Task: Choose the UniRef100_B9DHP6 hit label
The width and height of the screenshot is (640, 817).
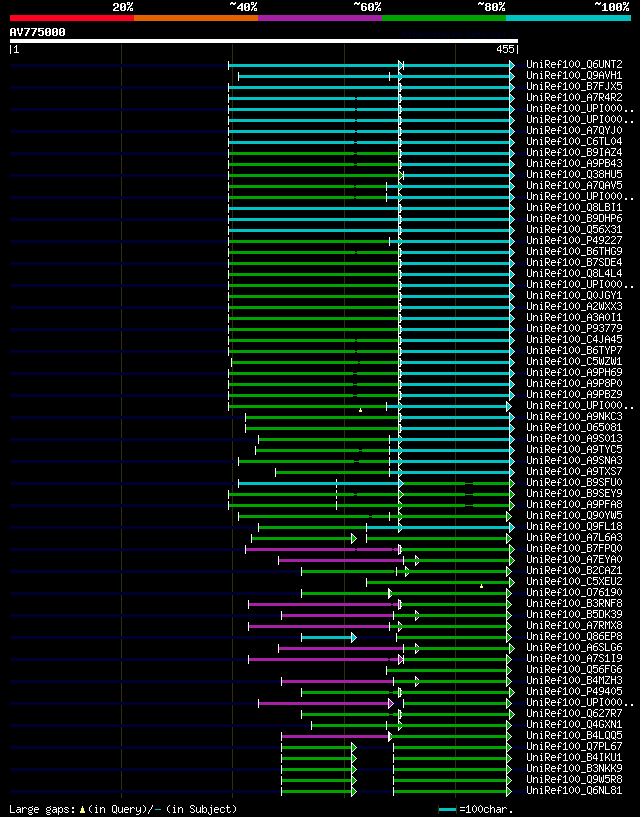Action: coord(574,218)
